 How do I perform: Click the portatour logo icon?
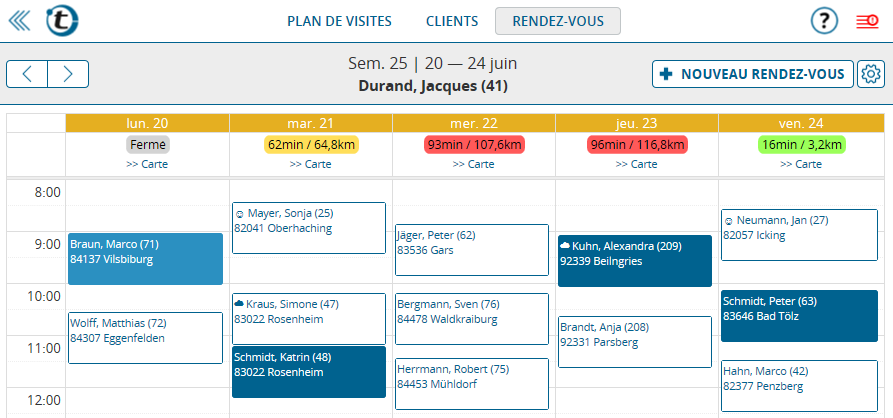click(x=62, y=21)
